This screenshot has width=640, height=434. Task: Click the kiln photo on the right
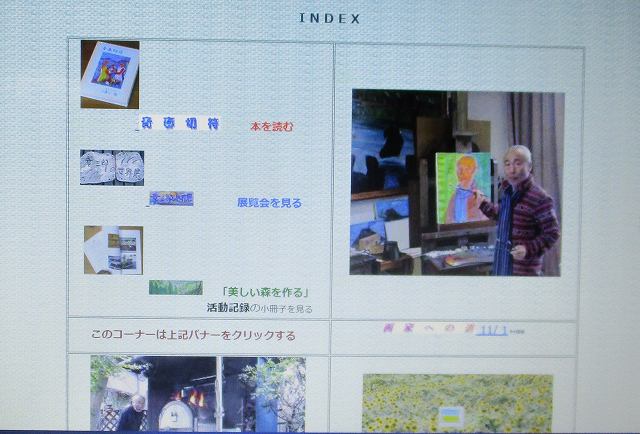coord(263,394)
